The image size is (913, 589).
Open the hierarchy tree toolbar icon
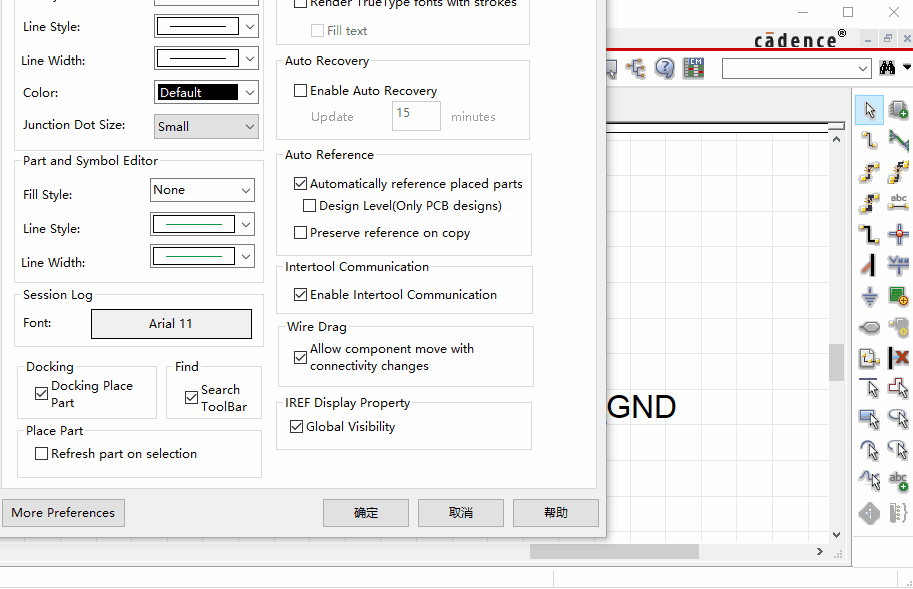pyautogui.click(x=635, y=68)
